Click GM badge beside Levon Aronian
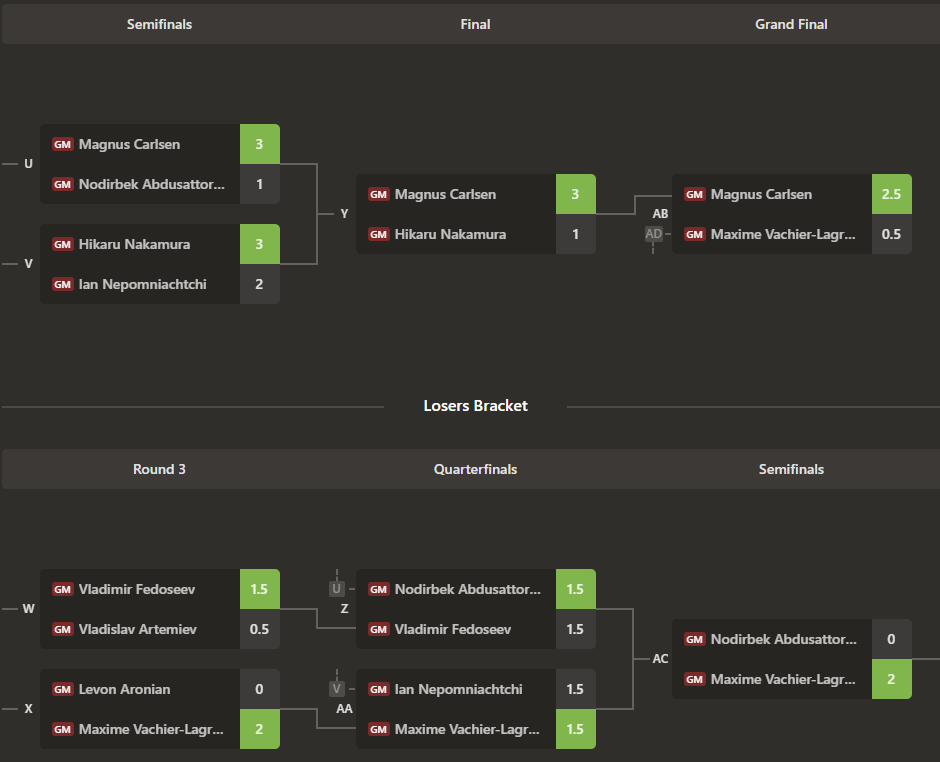 click(x=62, y=689)
